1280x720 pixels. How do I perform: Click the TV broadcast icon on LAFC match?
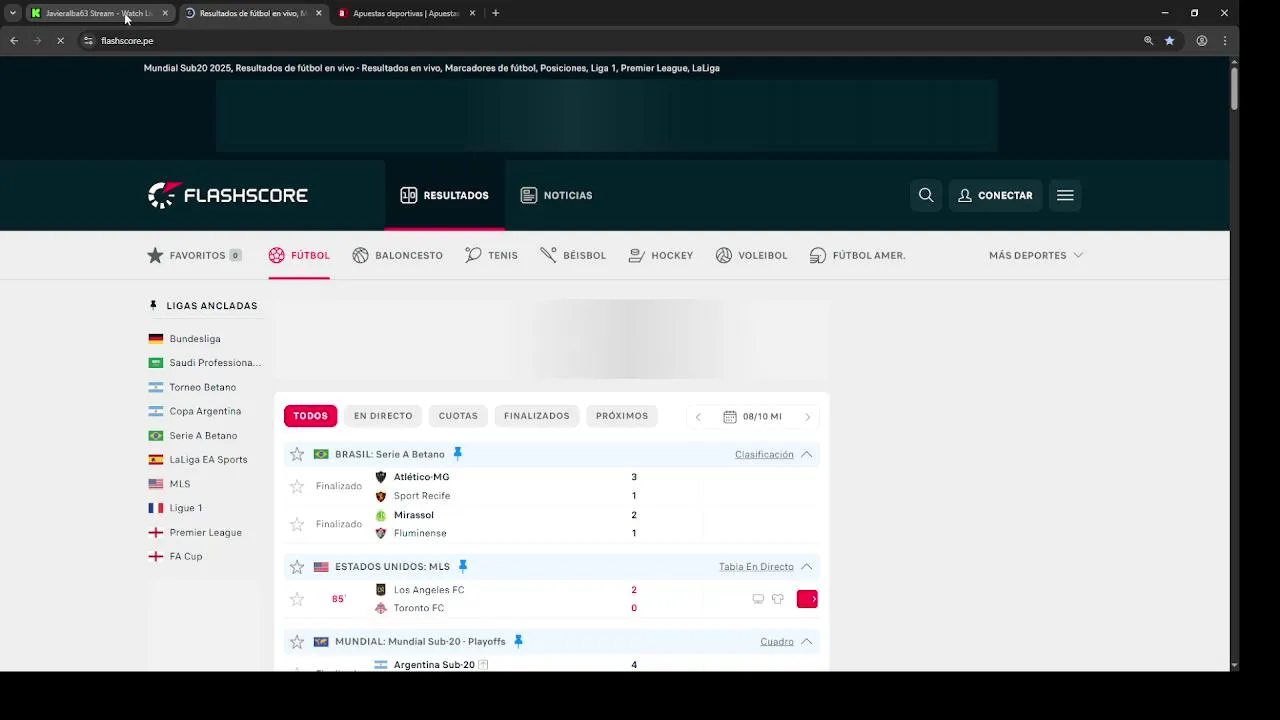(758, 599)
